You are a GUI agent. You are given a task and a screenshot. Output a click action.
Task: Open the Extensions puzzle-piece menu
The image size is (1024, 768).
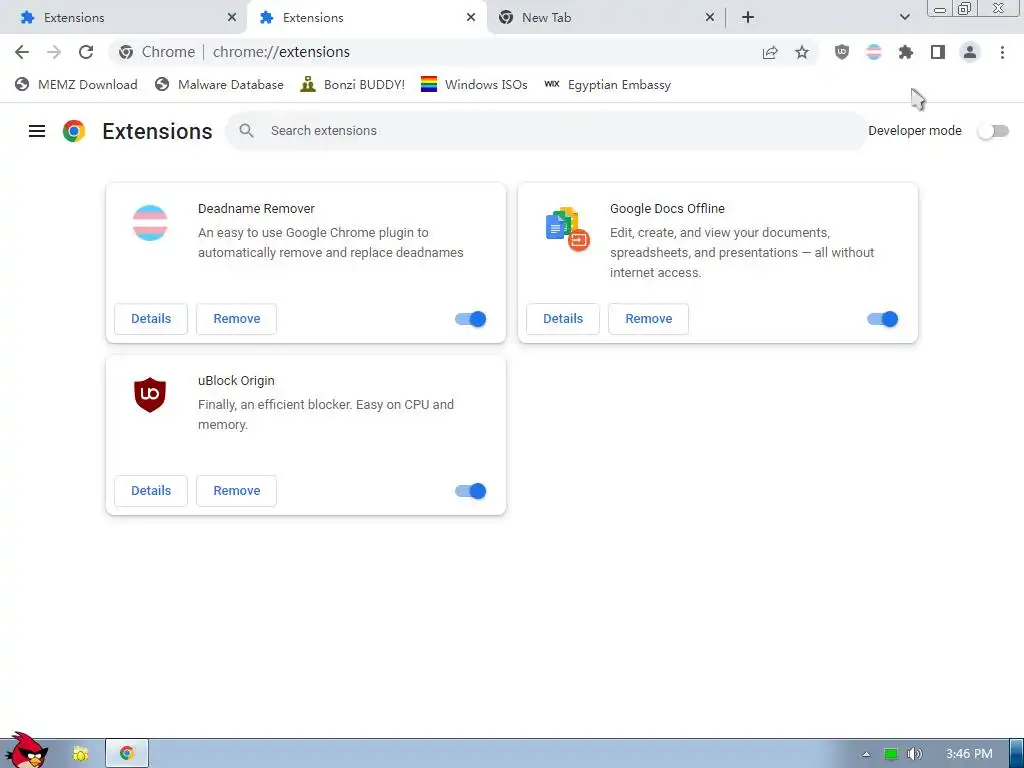tap(906, 52)
